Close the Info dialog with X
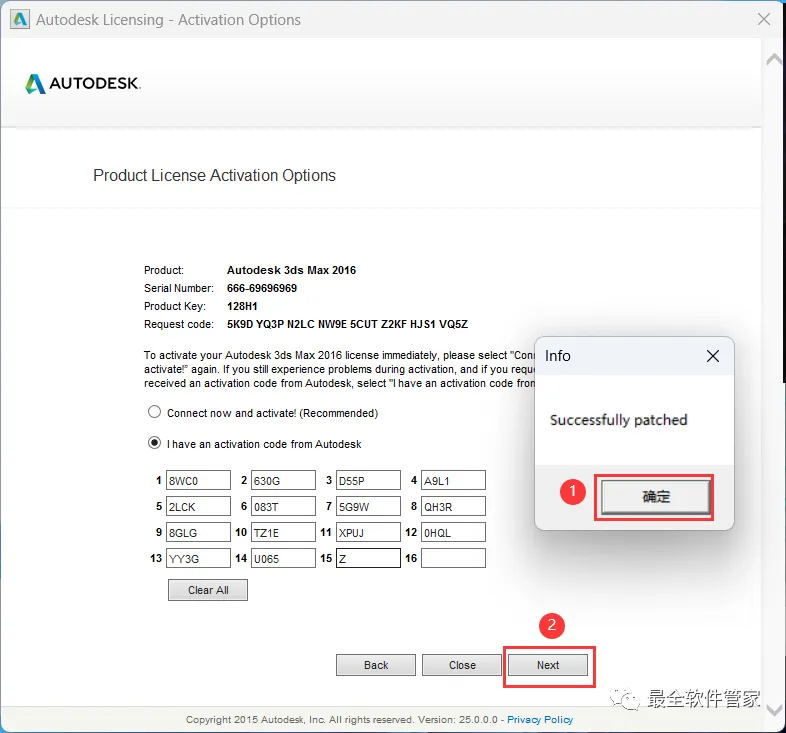 tap(712, 356)
